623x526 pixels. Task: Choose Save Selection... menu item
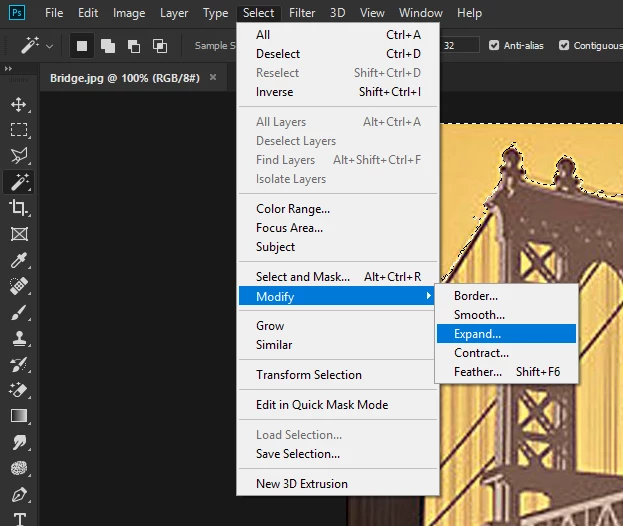coord(339,454)
